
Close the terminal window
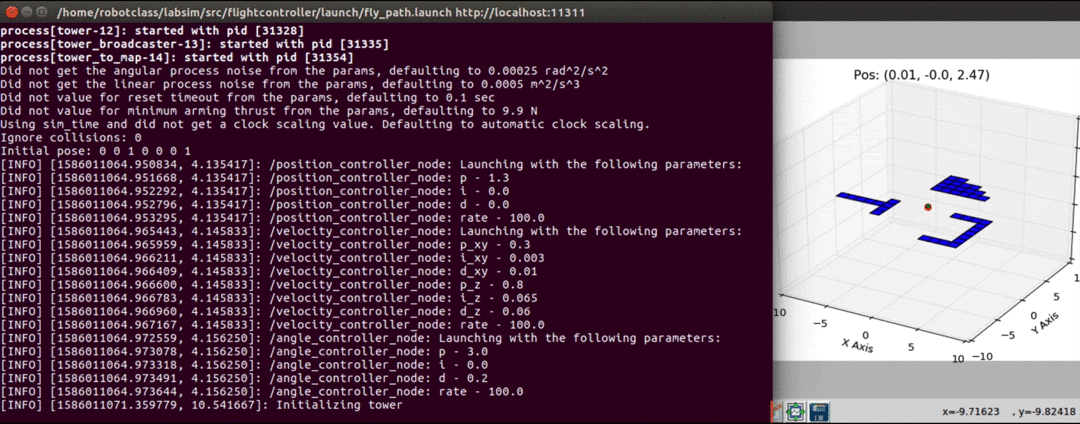[x=11, y=12]
